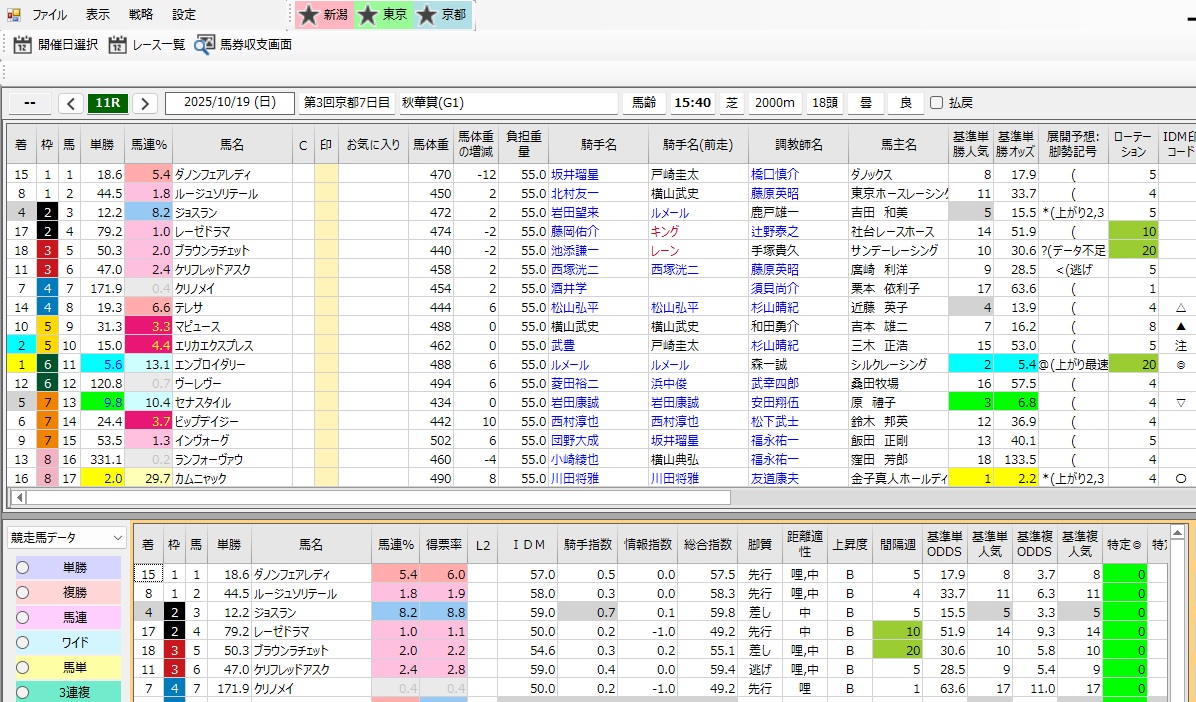Viewport: 1196px width, 702px height.
Task: Click the 11R race number button
Action: tap(107, 103)
